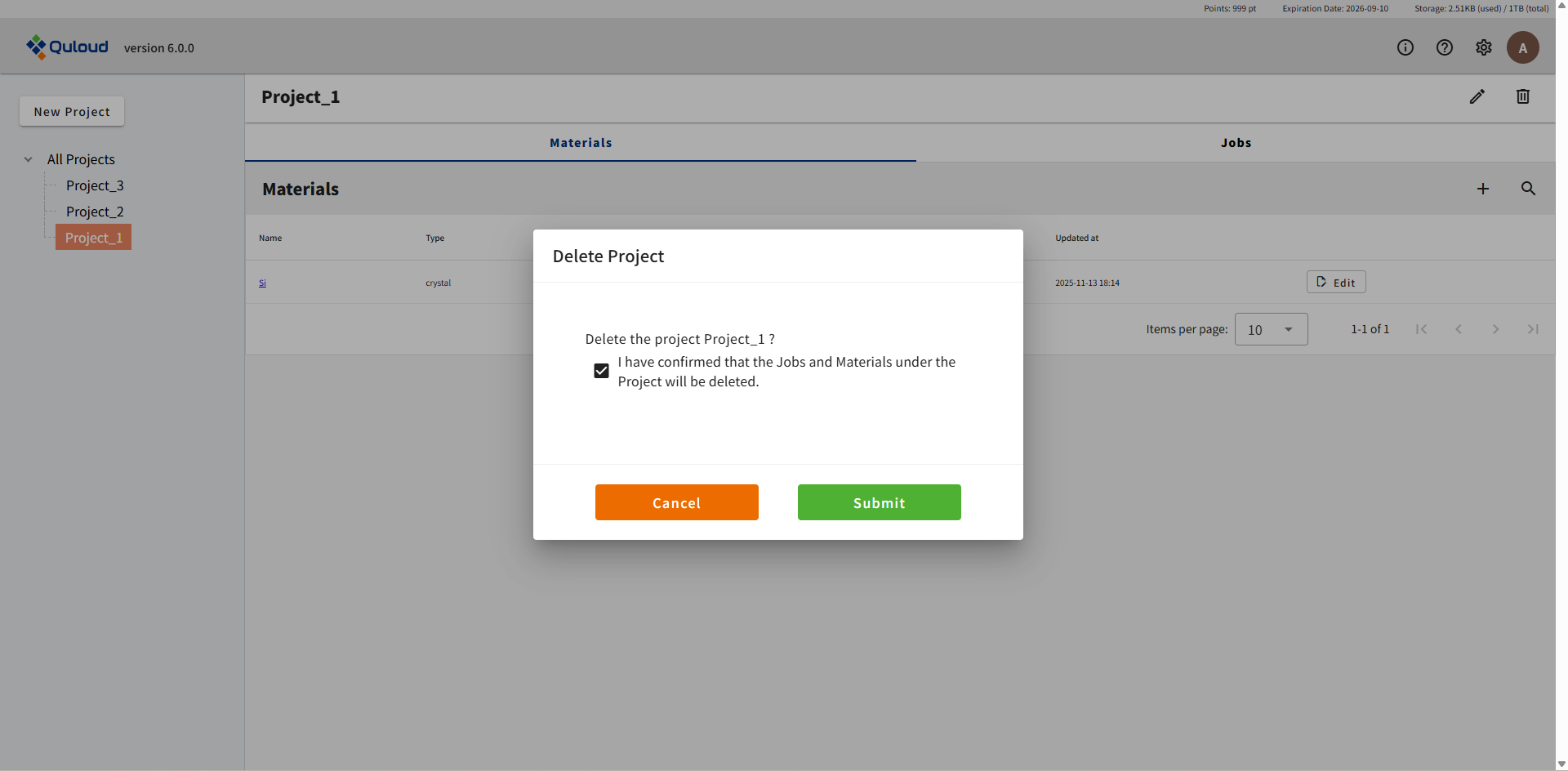Image resolution: width=1568 pixels, height=771 pixels.
Task: Submit the project deletion
Action: [879, 502]
